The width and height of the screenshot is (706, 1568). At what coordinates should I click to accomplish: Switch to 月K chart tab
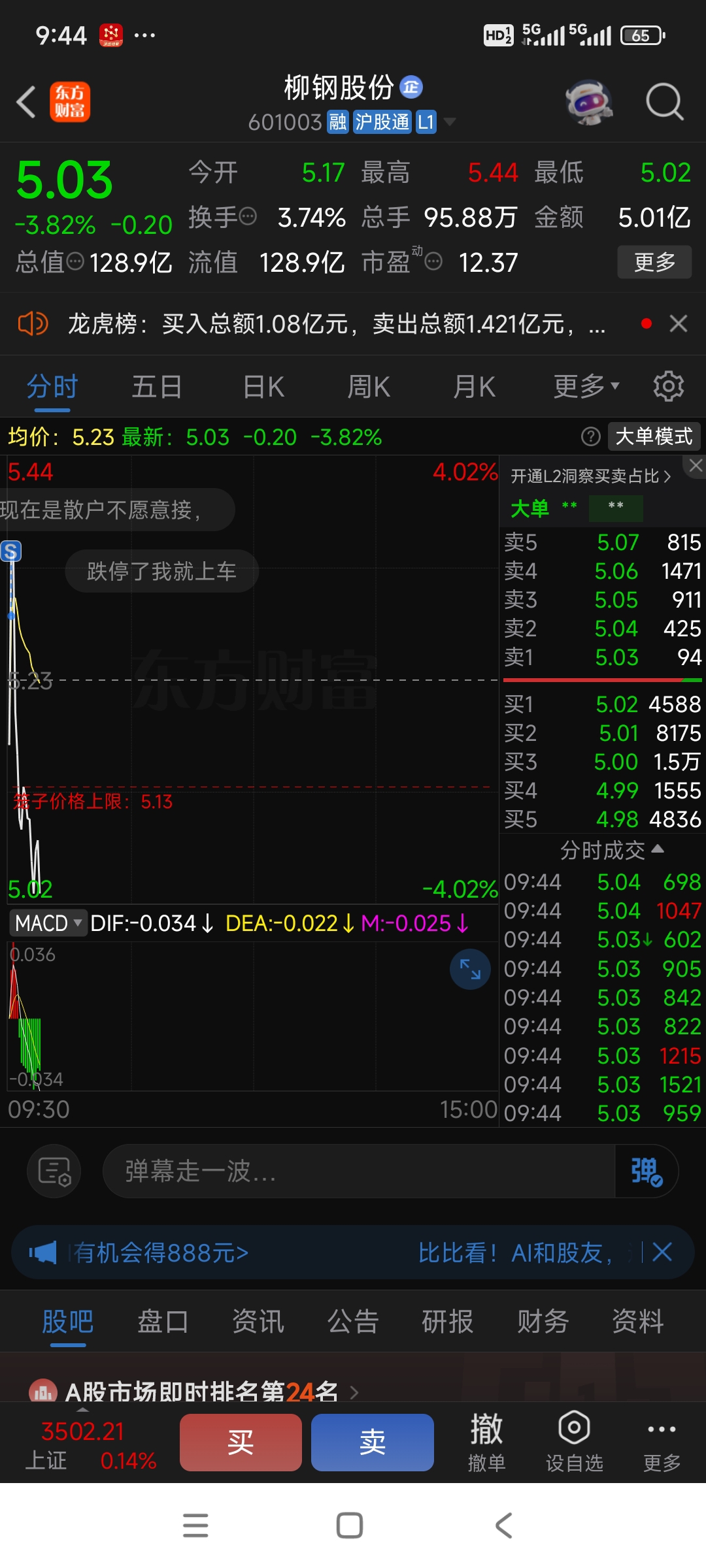(475, 387)
